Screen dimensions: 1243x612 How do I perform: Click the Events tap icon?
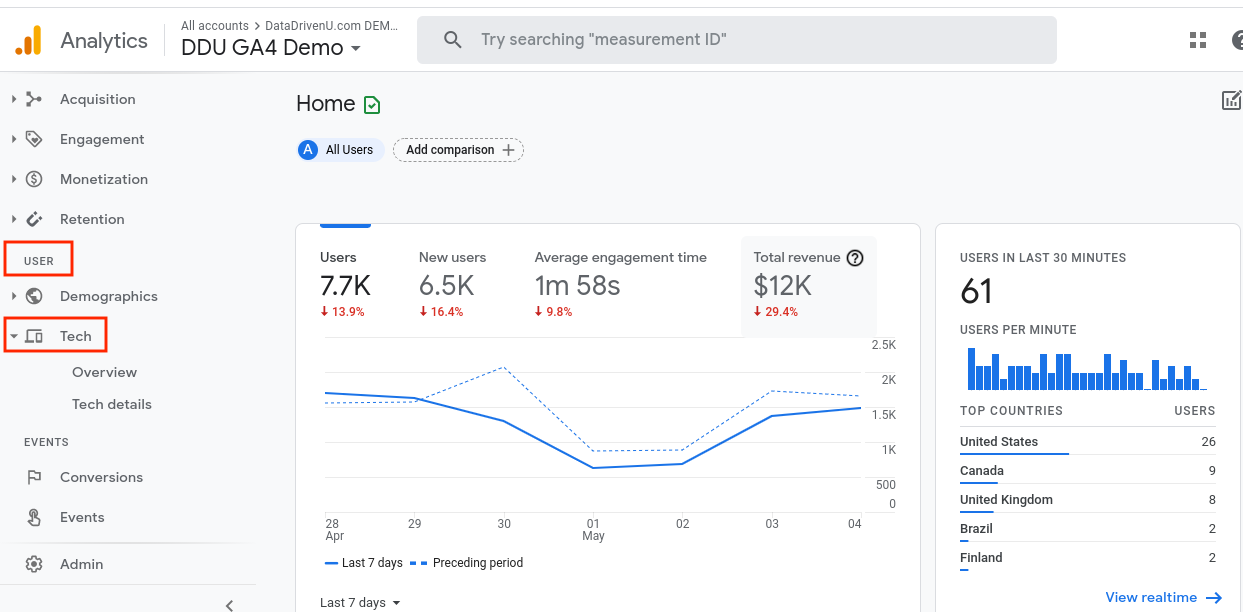click(34, 517)
